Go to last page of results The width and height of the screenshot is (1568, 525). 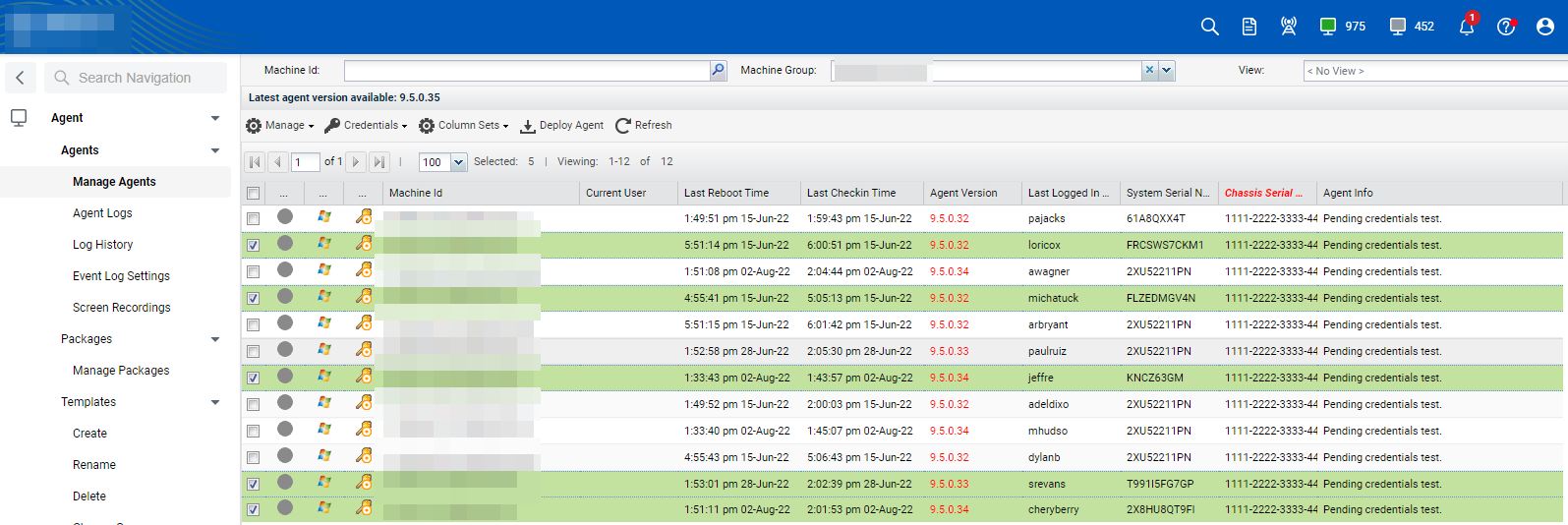(379, 162)
